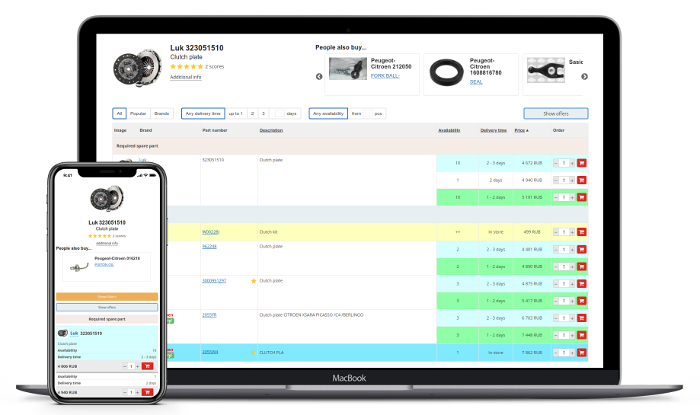Open the Additional info link

coord(185,76)
